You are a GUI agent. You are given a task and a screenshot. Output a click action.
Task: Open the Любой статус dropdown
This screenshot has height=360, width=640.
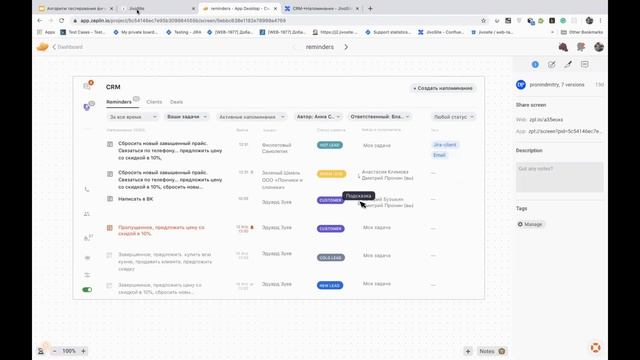(453, 117)
